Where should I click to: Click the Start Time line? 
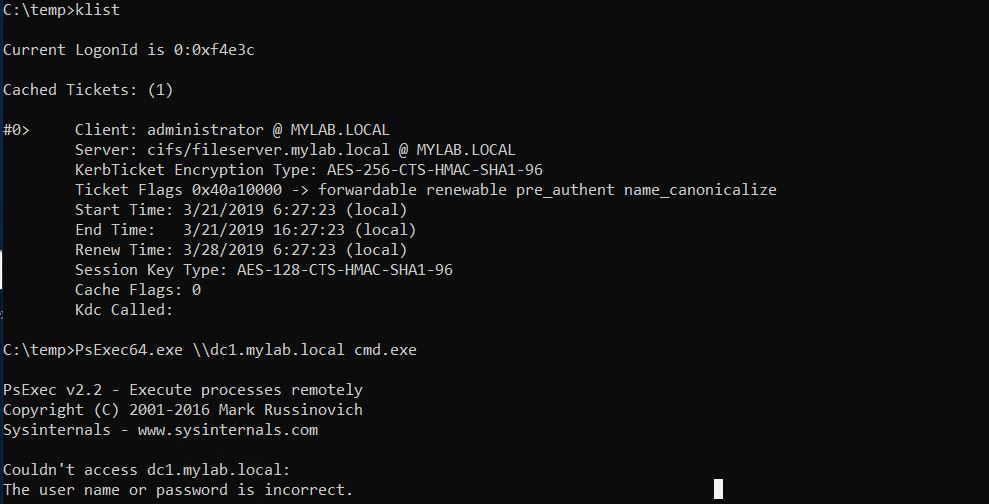point(241,210)
